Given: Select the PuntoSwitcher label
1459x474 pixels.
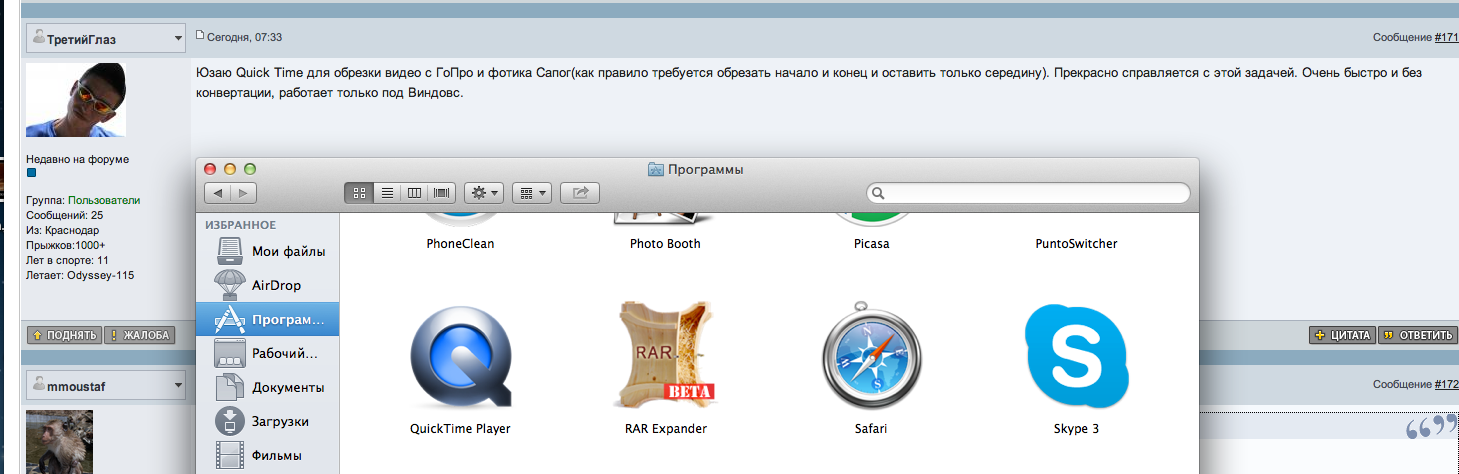Looking at the screenshot, I should pos(1076,243).
